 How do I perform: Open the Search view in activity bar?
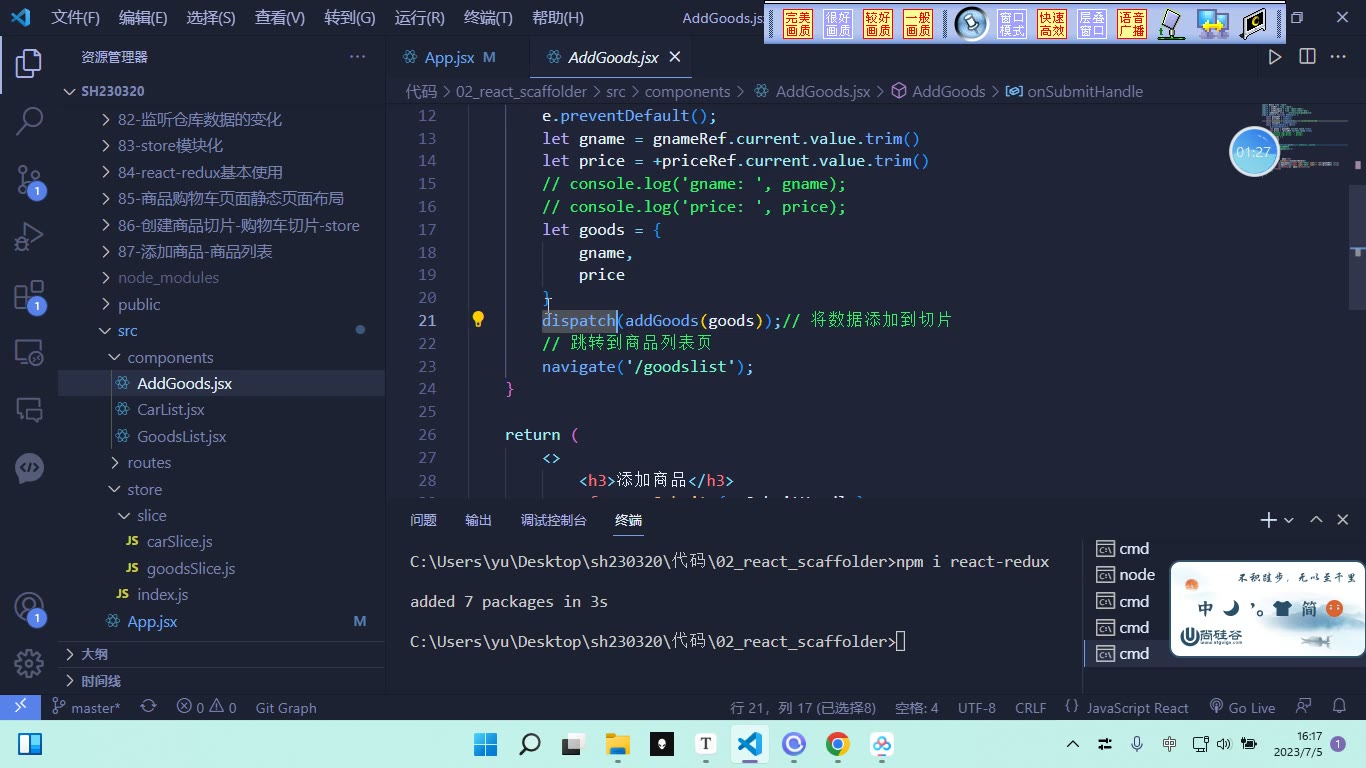[x=29, y=121]
